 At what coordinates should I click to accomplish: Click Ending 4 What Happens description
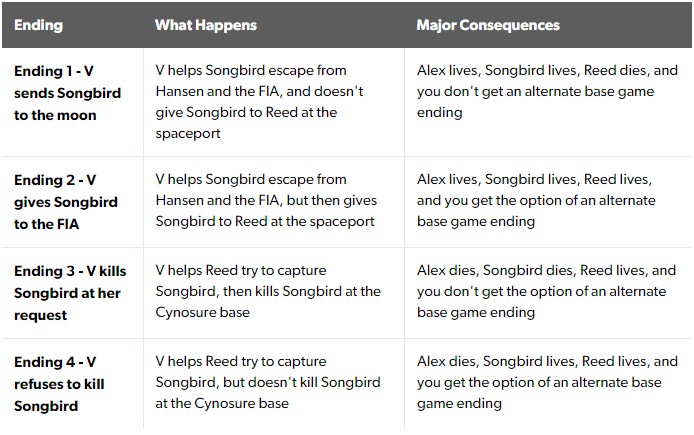point(268,382)
